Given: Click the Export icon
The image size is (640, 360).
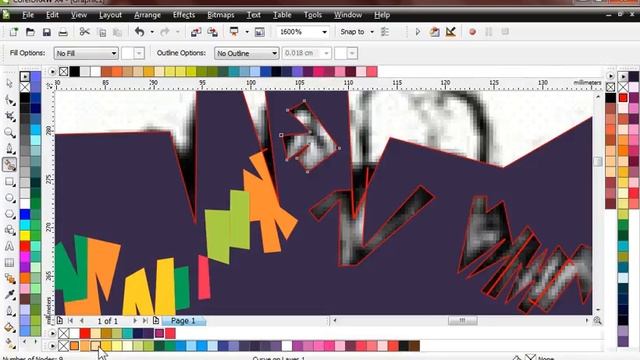Looking at the screenshot, I should [x=213, y=32].
